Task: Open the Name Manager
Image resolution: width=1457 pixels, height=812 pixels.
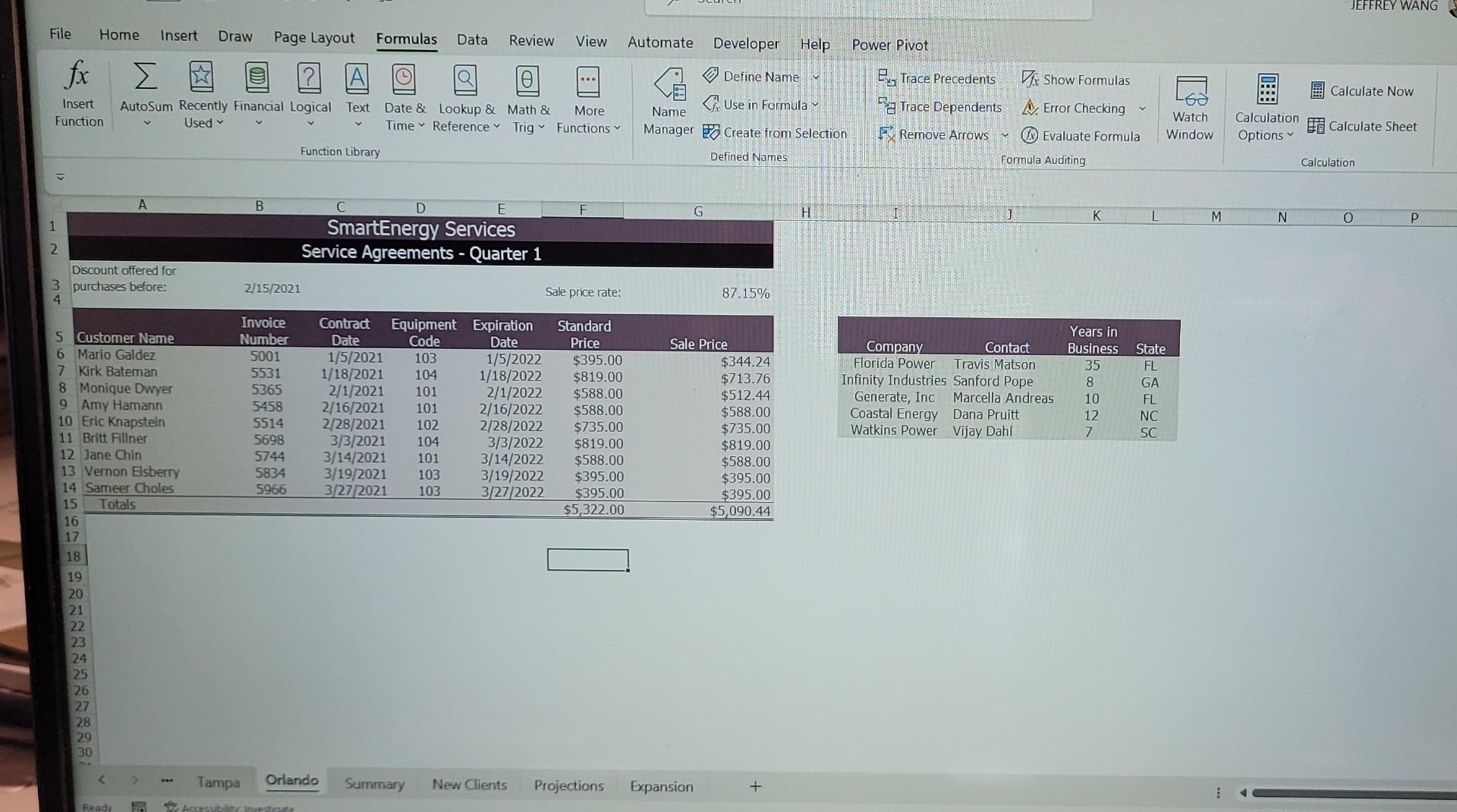Action: [669, 102]
